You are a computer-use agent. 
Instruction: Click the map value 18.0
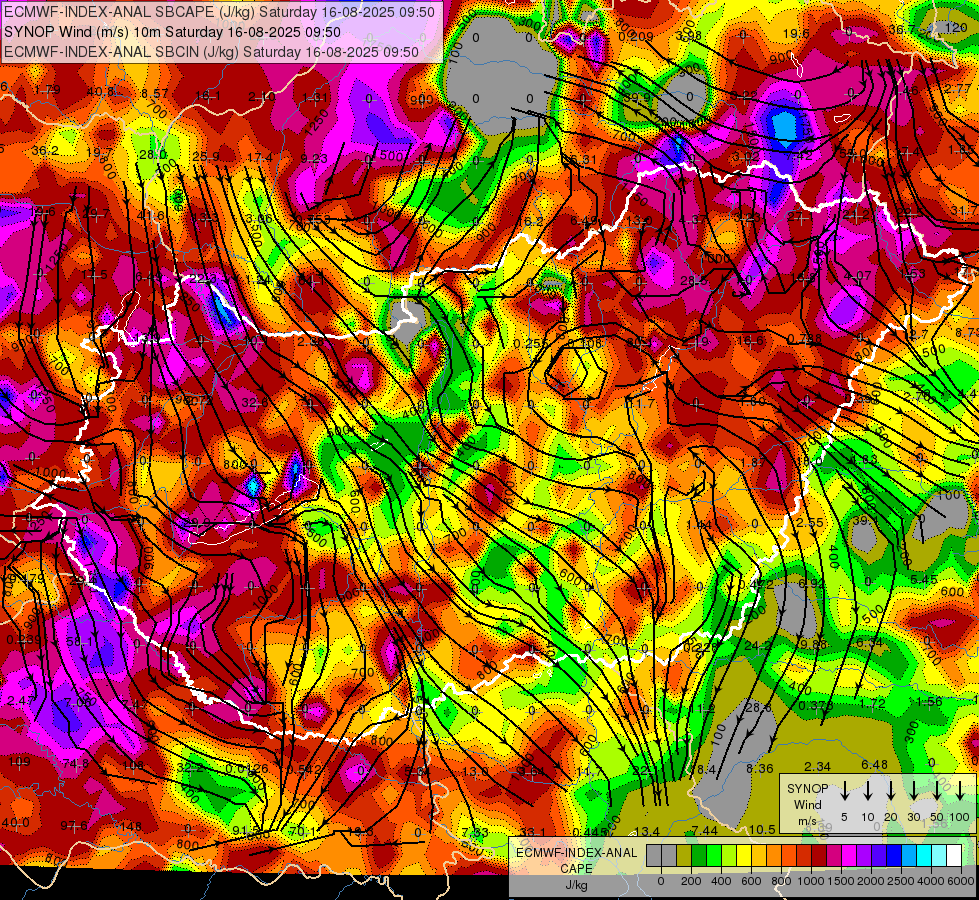(x=809, y=462)
